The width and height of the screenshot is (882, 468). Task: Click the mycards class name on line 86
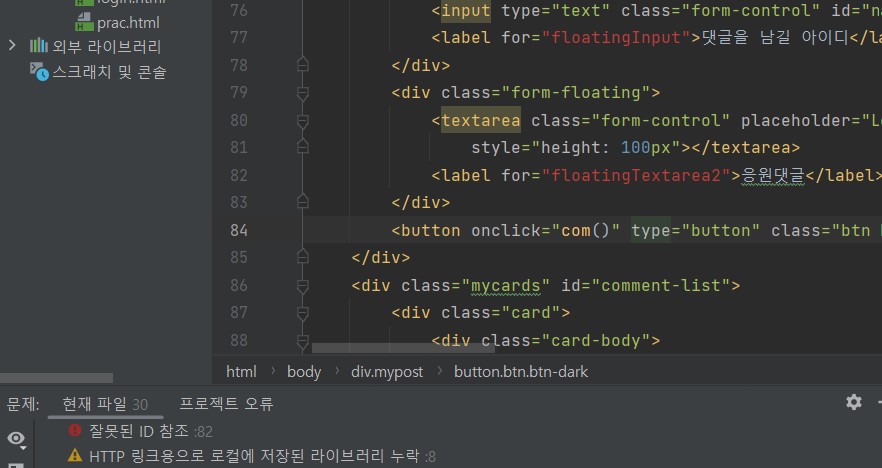(505, 286)
